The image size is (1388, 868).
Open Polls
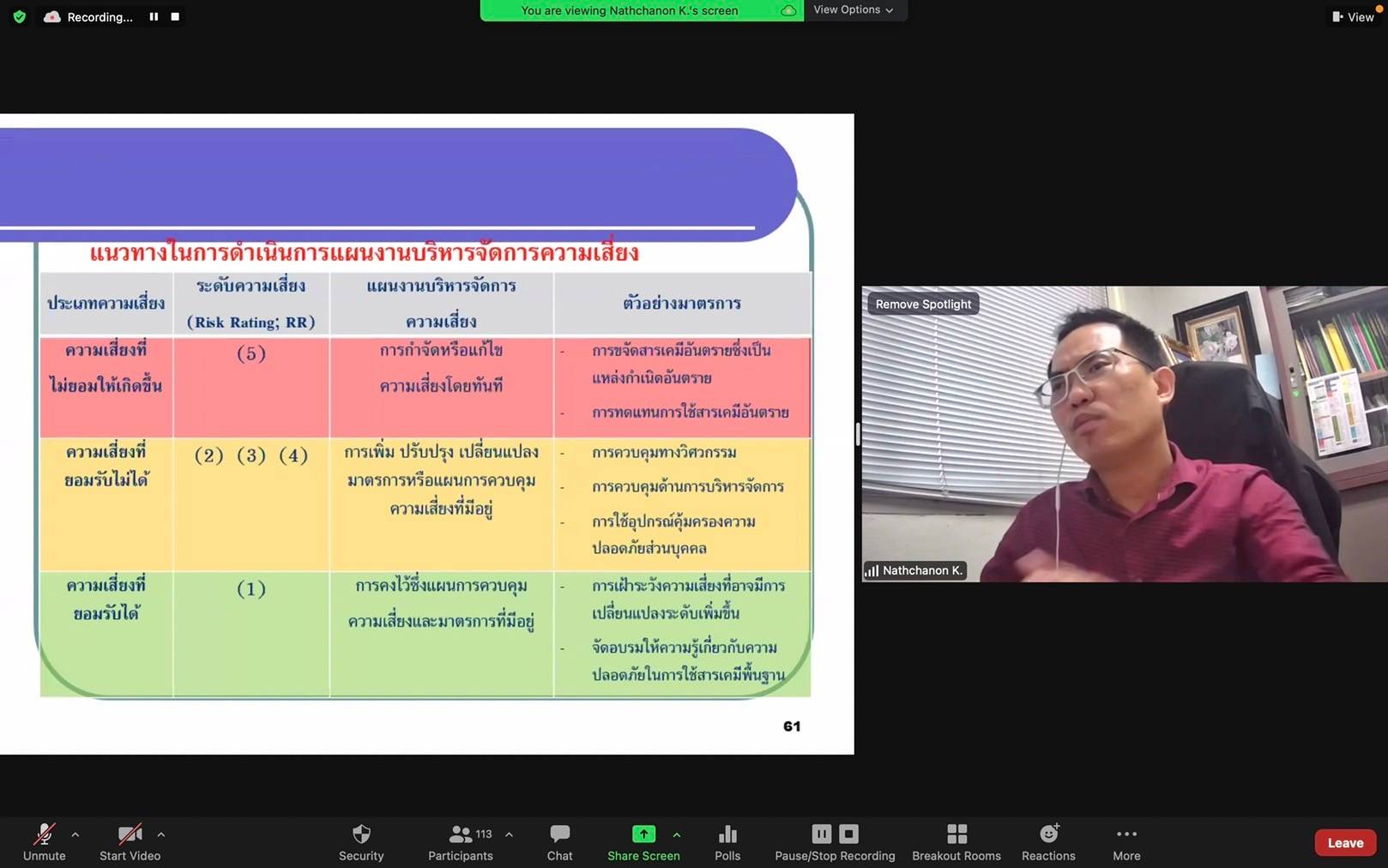(727, 834)
